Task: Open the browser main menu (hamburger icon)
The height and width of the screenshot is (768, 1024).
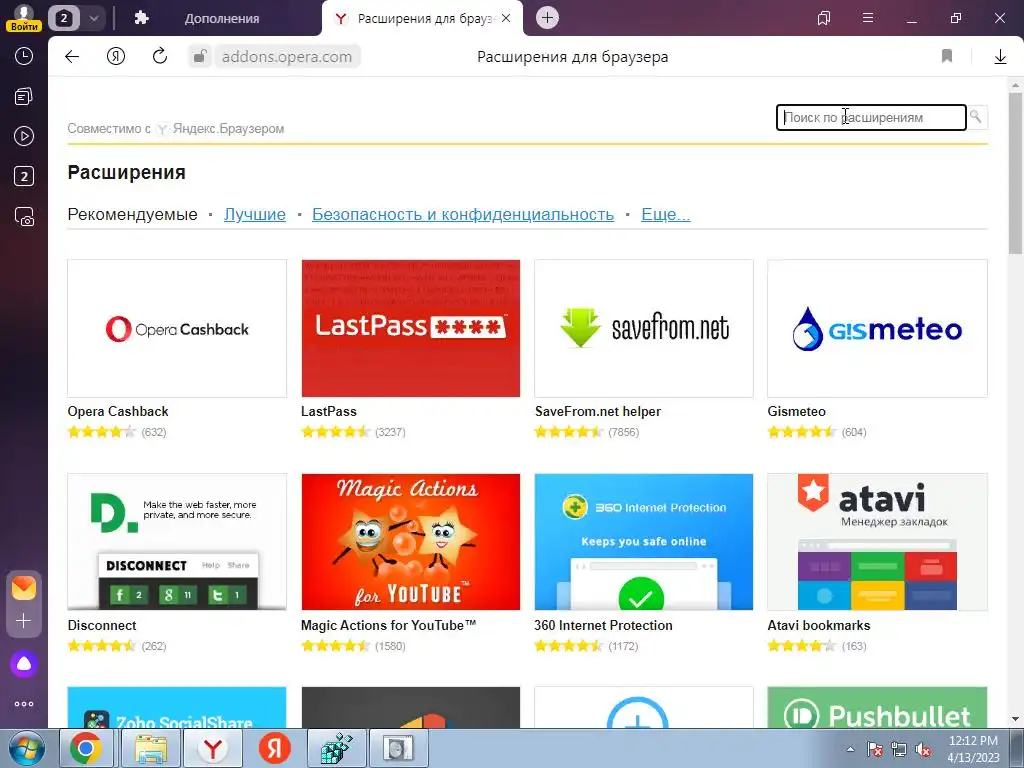Action: 868,18
